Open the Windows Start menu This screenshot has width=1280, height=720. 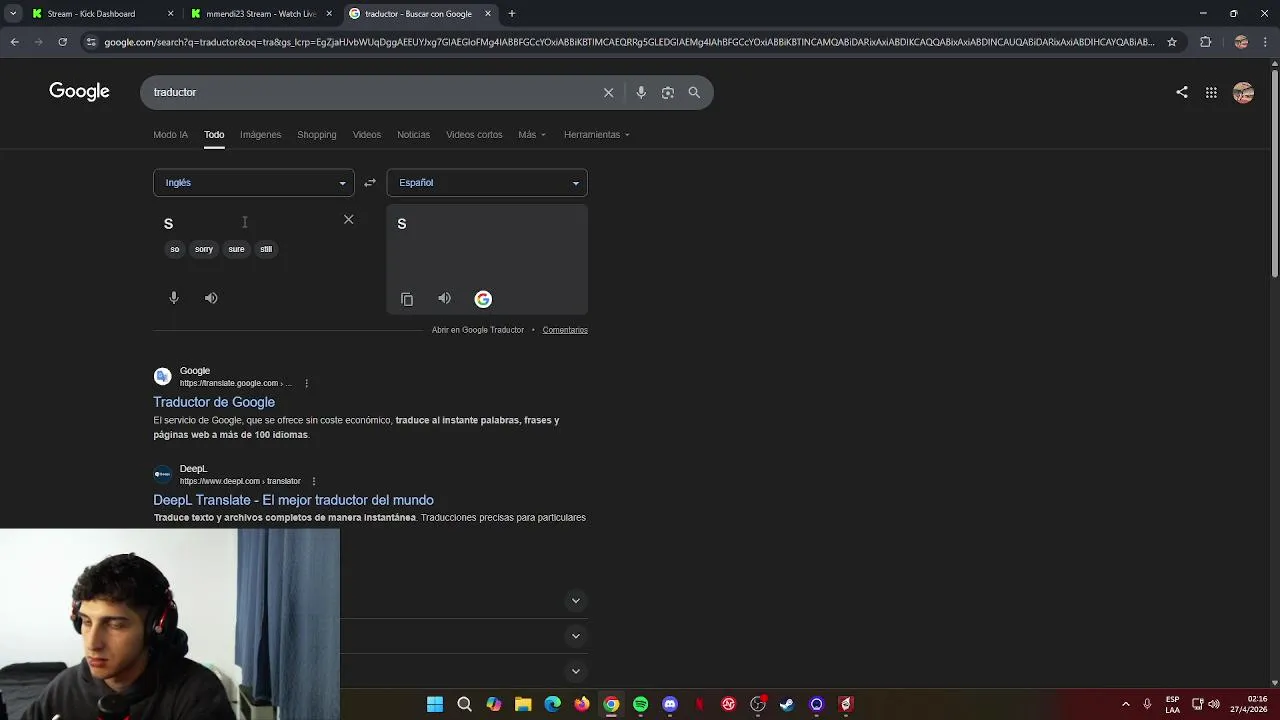435,704
